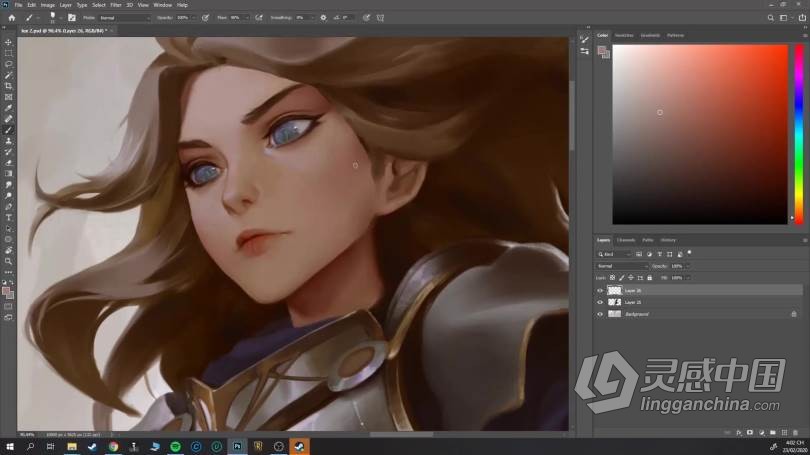Toggle Quick Mask mode
This screenshot has height=455, width=810.
tap(8, 306)
